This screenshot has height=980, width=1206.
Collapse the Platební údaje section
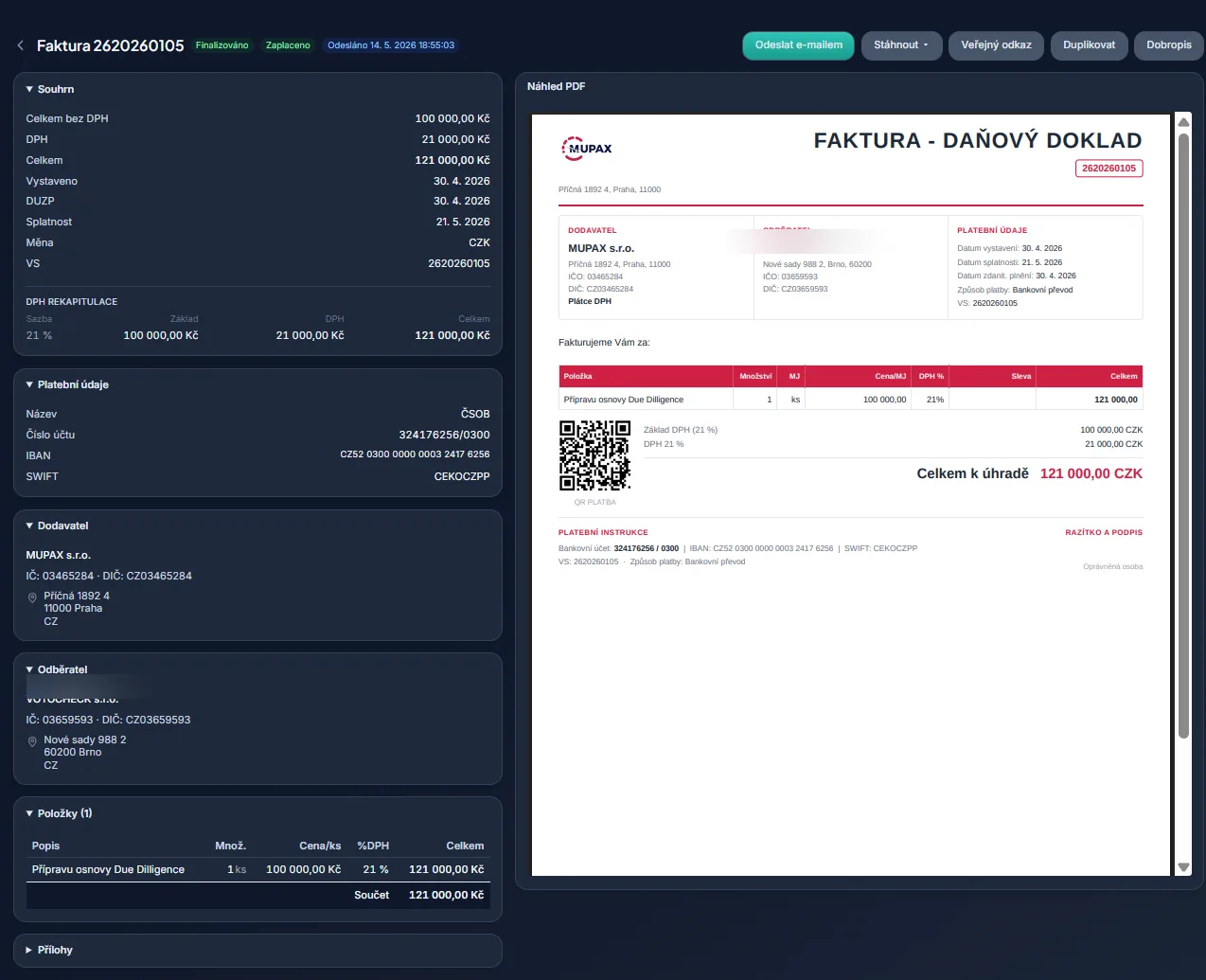pyautogui.click(x=67, y=384)
